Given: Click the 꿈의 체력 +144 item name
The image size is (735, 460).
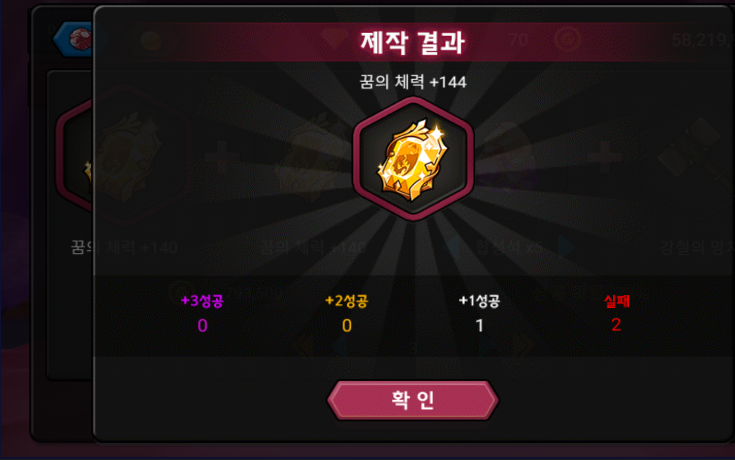Looking at the screenshot, I should (x=412, y=82).
